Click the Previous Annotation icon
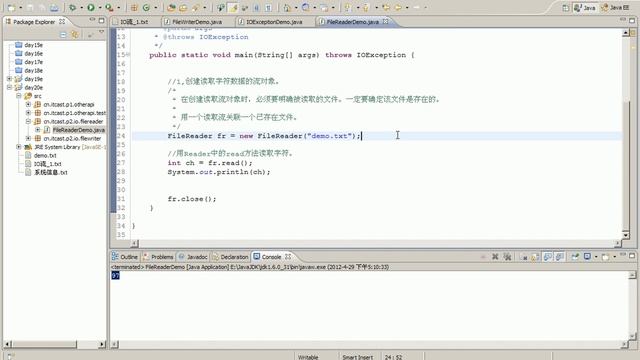The width and height of the screenshot is (640, 360). [366, 7]
